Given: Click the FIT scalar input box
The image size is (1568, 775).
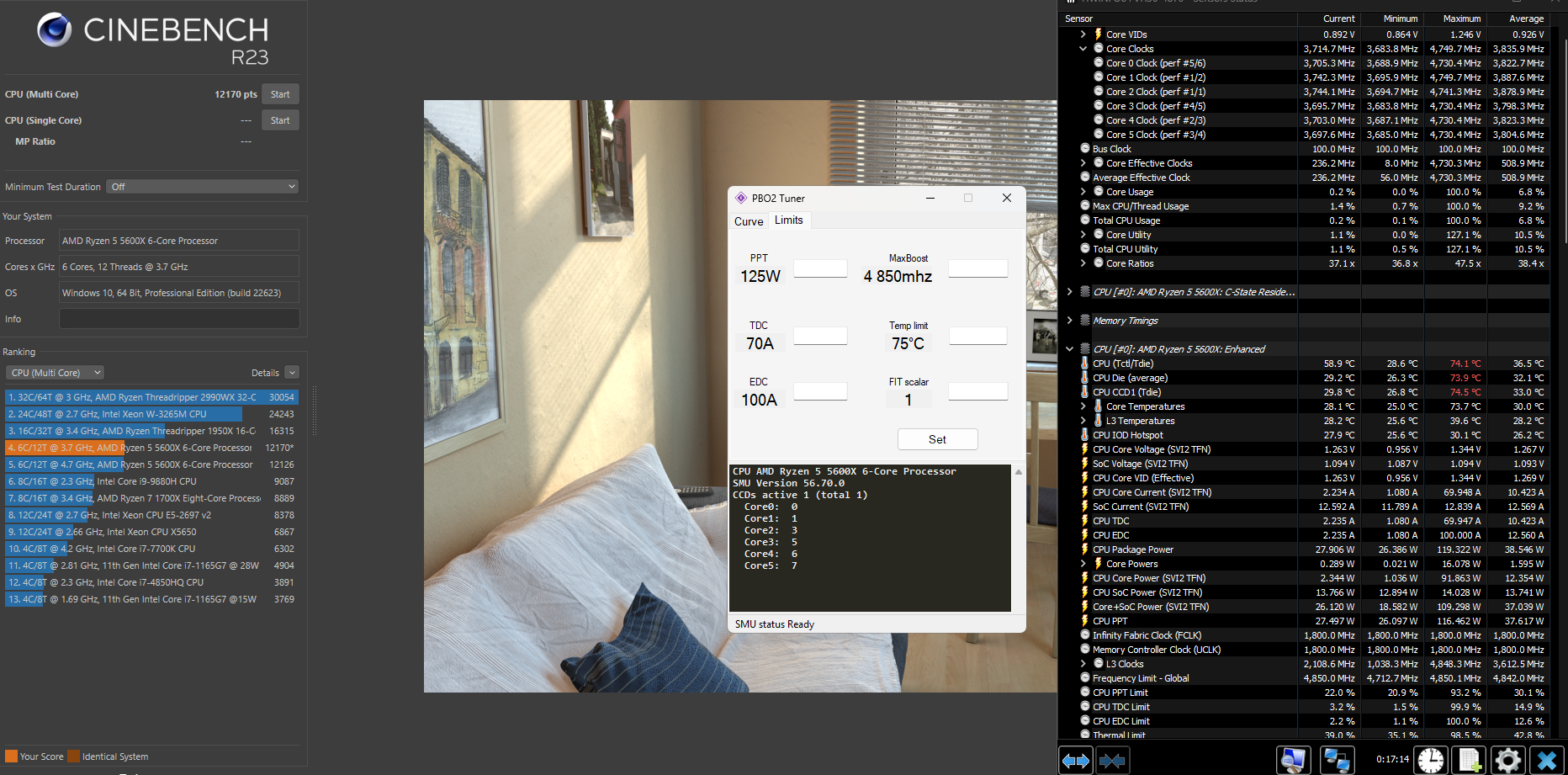Looking at the screenshot, I should 977,391.
